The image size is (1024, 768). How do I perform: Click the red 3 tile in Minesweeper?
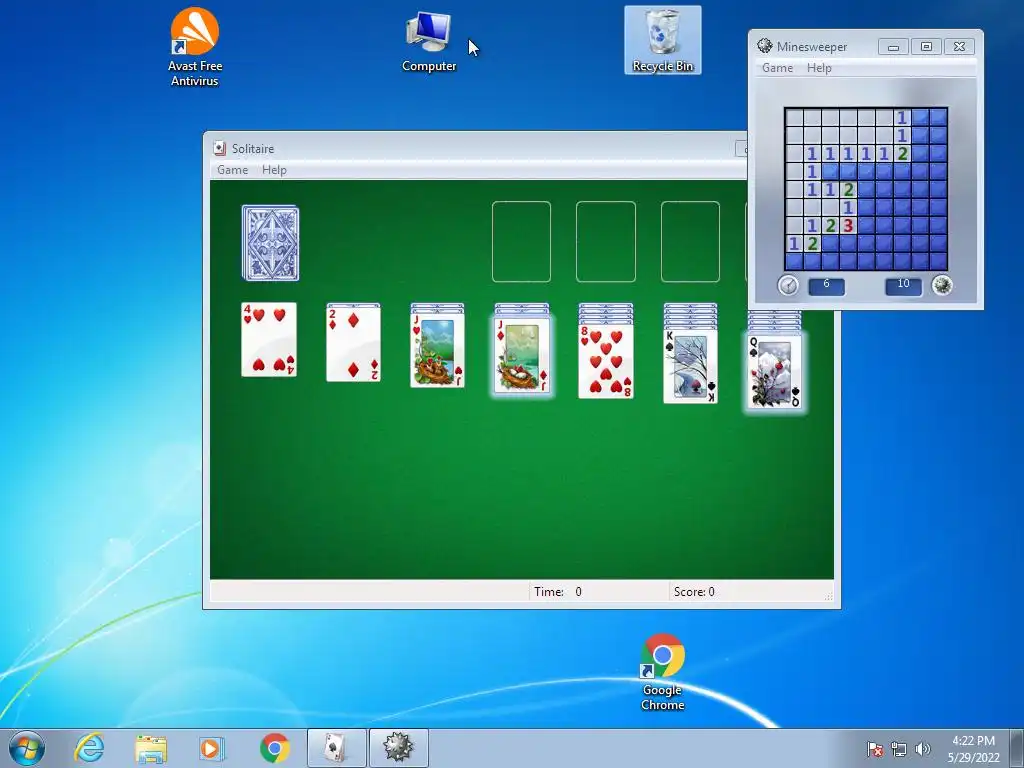(x=848, y=226)
